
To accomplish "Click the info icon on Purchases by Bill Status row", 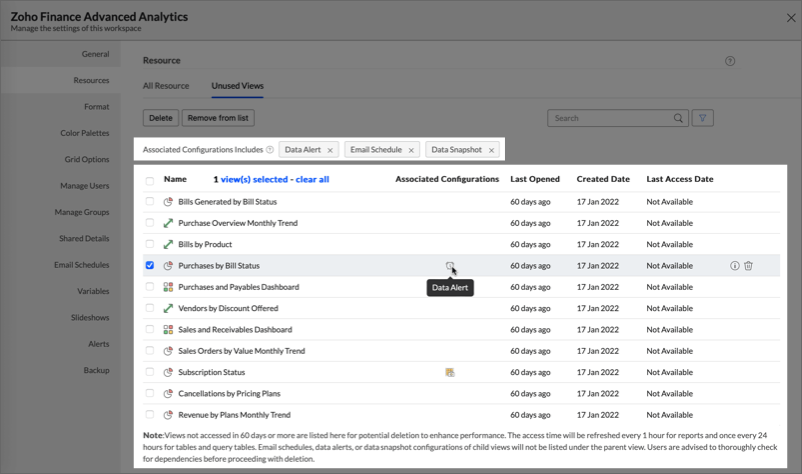I will pos(734,266).
